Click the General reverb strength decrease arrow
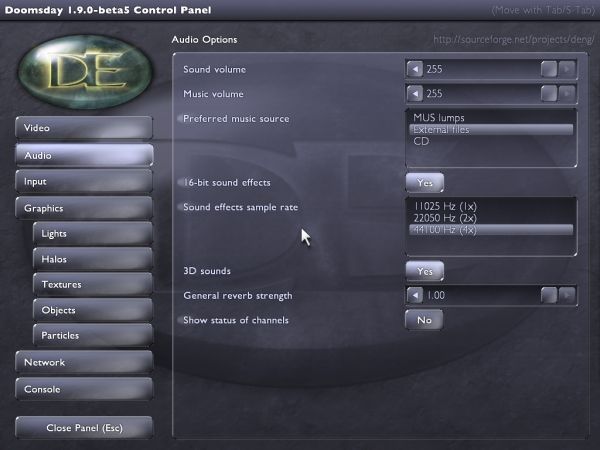Viewport: 600px width, 450px height. click(415, 295)
